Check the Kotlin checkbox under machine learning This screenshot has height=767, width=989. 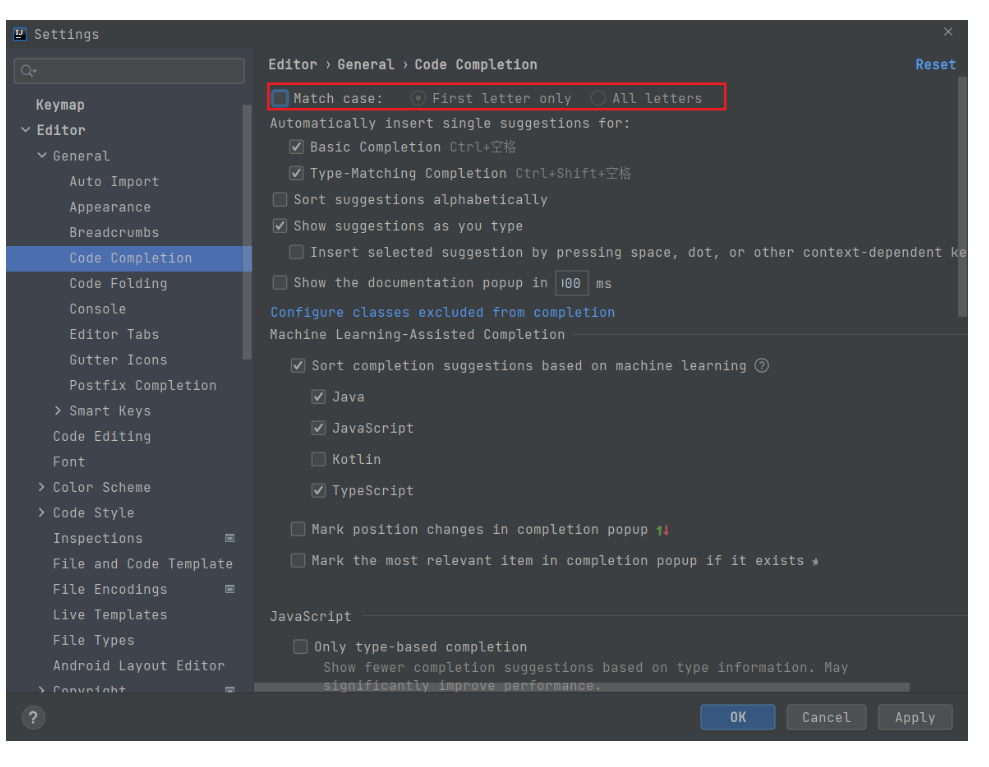[318, 459]
